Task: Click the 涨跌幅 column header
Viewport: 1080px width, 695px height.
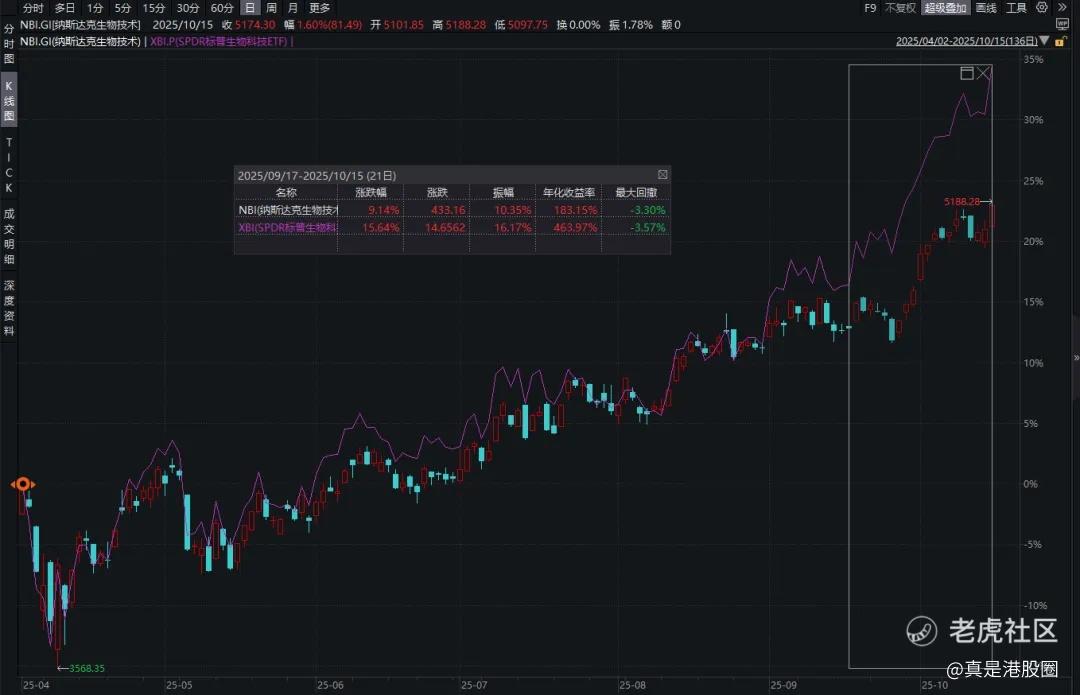Action: point(371,192)
